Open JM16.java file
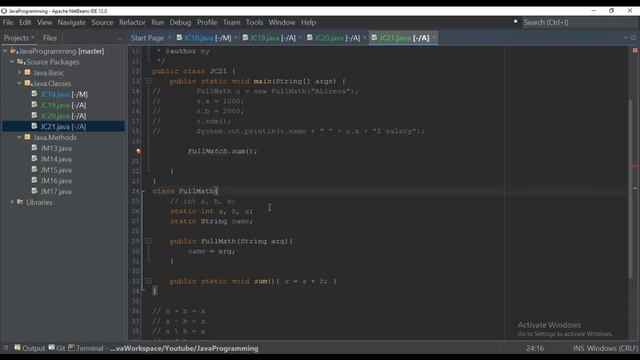The width and height of the screenshot is (640, 360). 56,181
